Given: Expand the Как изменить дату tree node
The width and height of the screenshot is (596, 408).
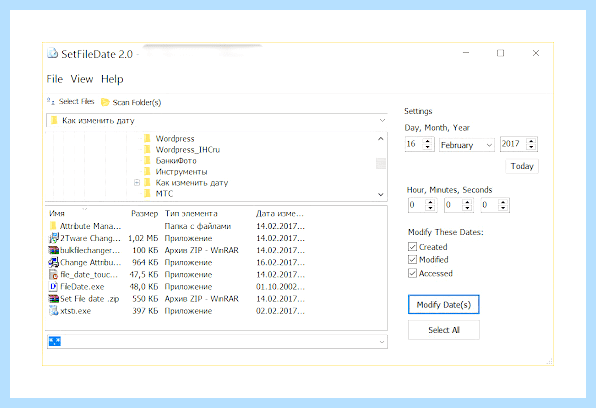Looking at the screenshot, I should click(137, 183).
